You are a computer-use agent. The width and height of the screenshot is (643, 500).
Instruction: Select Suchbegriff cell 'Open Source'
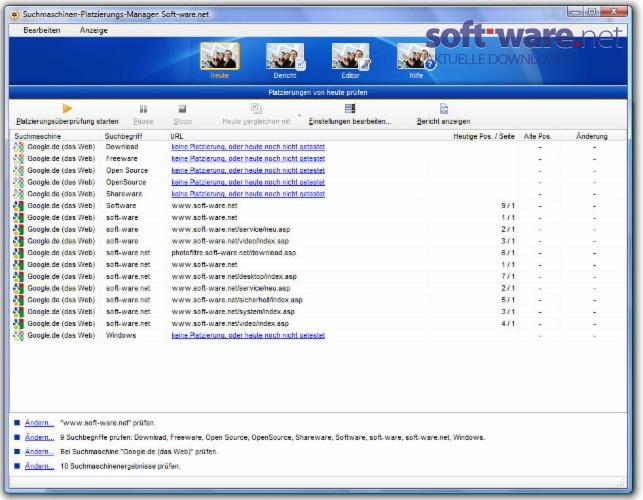(x=127, y=170)
